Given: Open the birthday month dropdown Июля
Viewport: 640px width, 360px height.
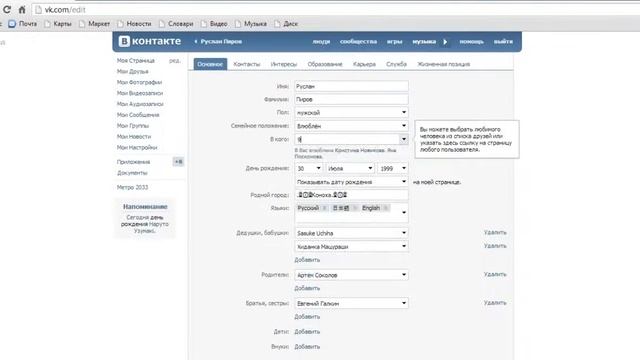Looking at the screenshot, I should 350,168.
